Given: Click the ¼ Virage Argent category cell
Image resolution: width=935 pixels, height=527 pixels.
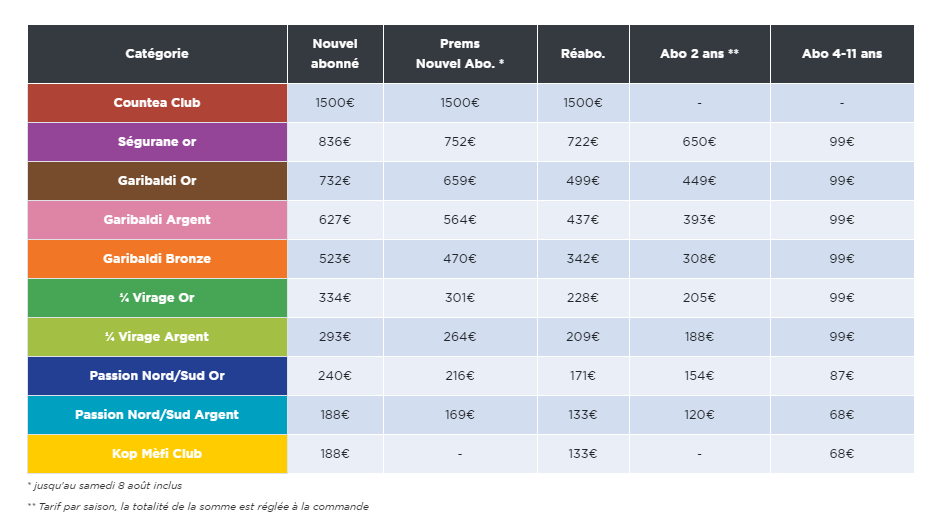Looking at the screenshot, I should [157, 337].
